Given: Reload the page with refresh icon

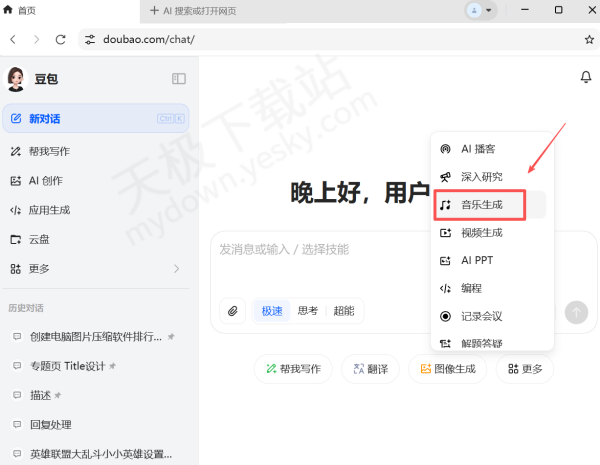Looking at the screenshot, I should (x=61, y=40).
